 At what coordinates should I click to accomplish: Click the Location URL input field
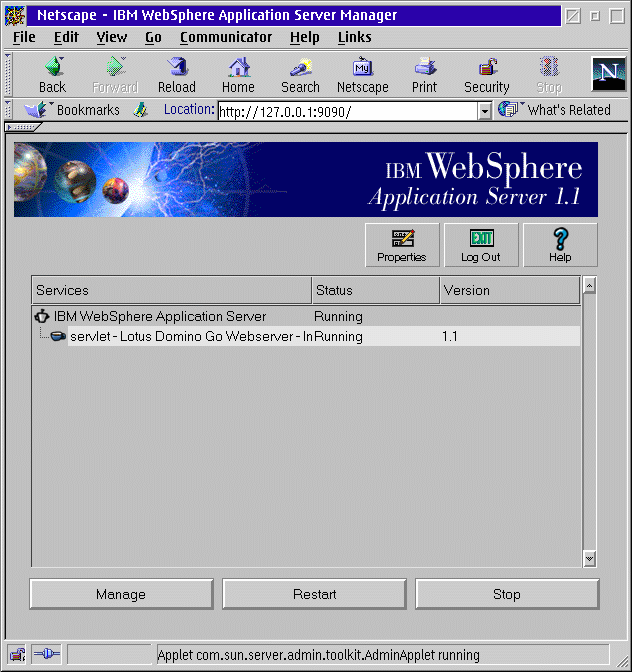coord(348,111)
